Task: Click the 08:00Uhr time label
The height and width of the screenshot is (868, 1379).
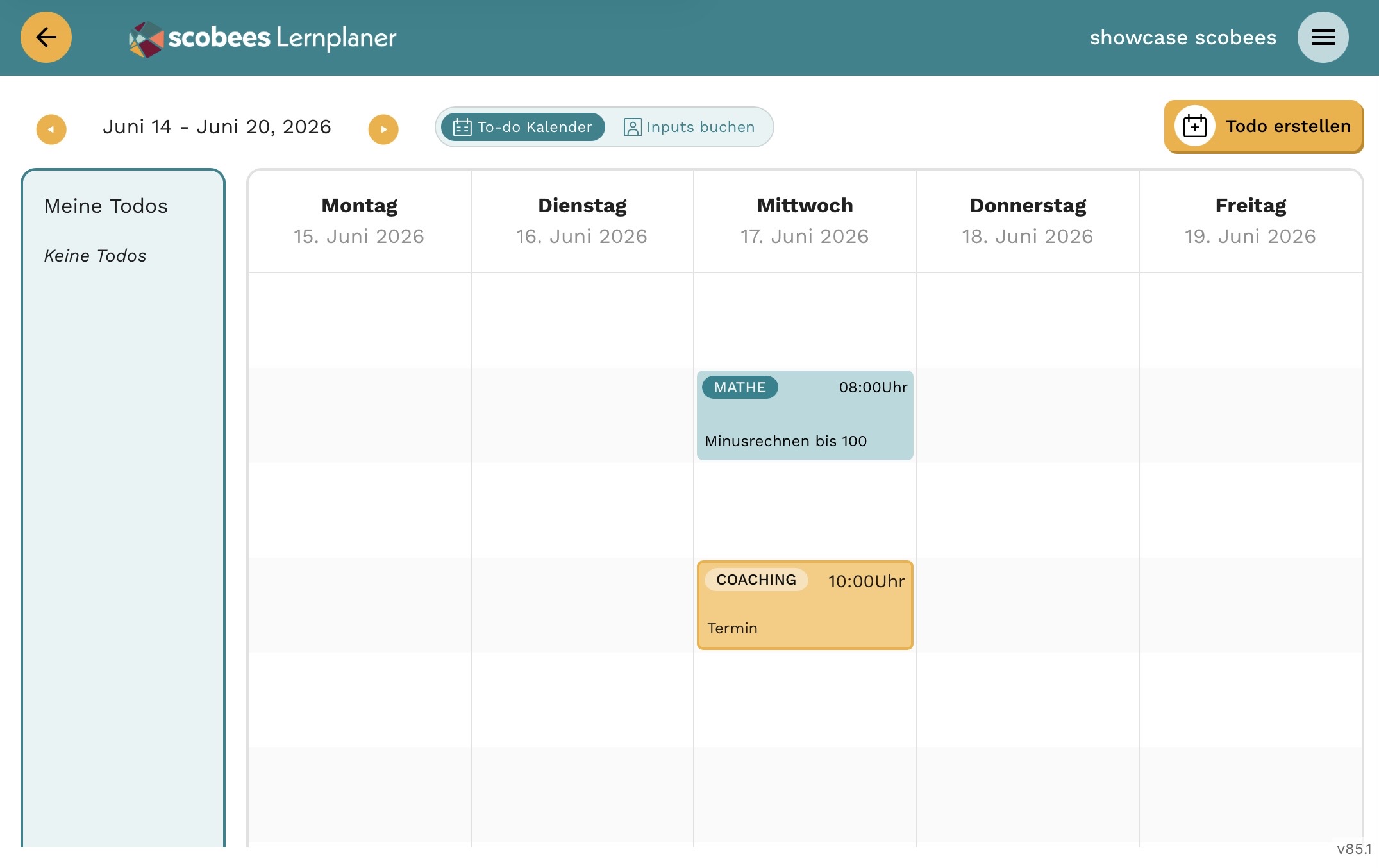Action: tap(873, 387)
